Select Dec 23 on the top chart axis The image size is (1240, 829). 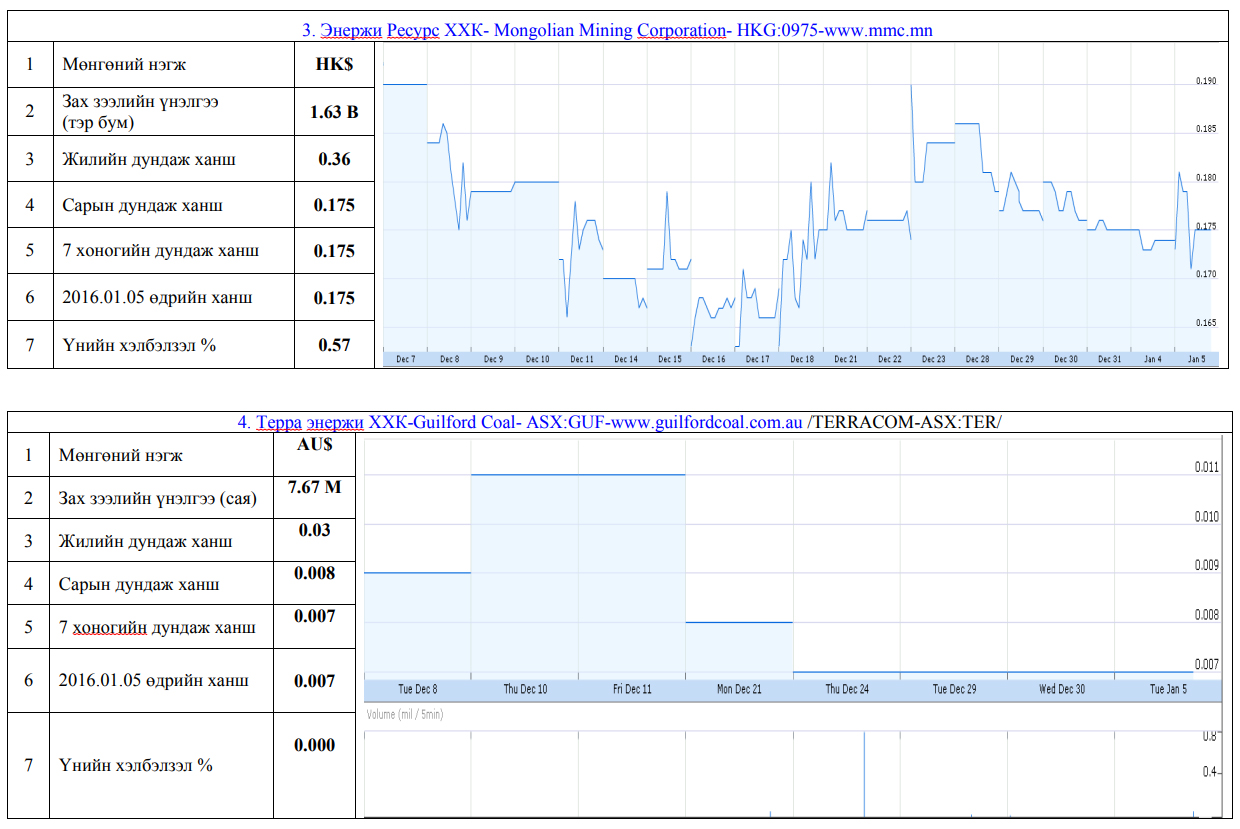click(933, 359)
